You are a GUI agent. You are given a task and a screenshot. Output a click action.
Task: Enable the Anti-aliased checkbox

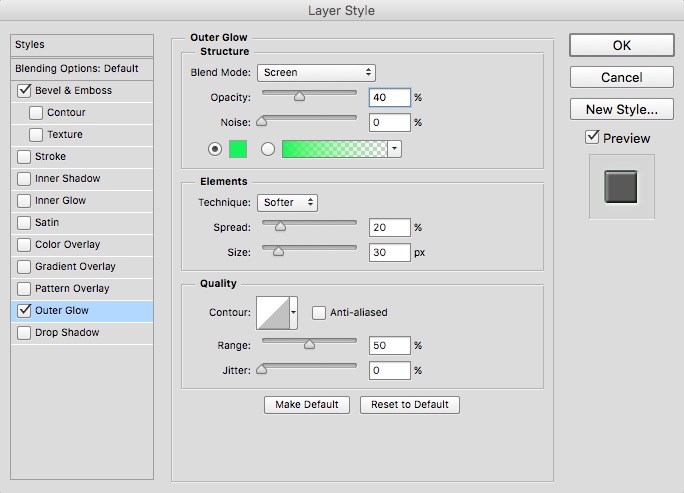(319, 313)
